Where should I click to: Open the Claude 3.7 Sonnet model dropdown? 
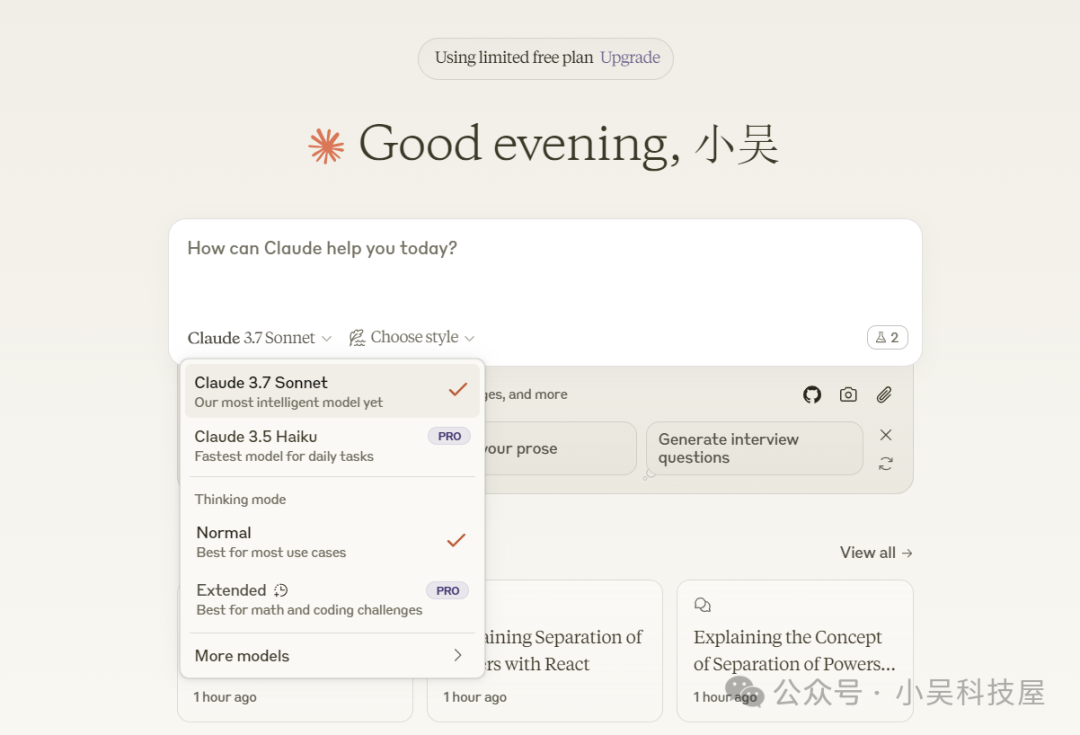tap(260, 338)
